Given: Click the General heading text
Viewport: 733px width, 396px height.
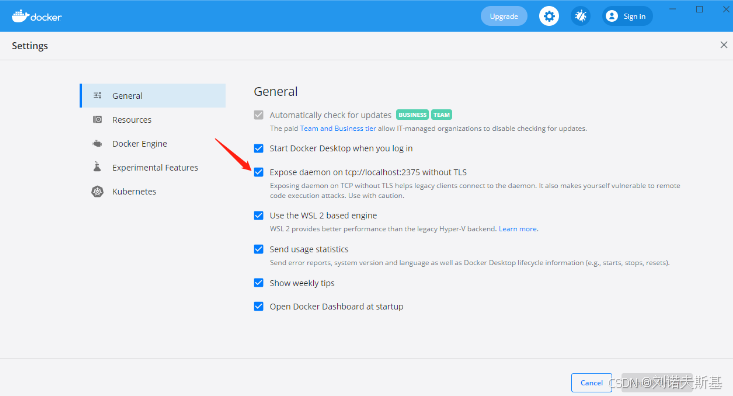Looking at the screenshot, I should click(276, 92).
